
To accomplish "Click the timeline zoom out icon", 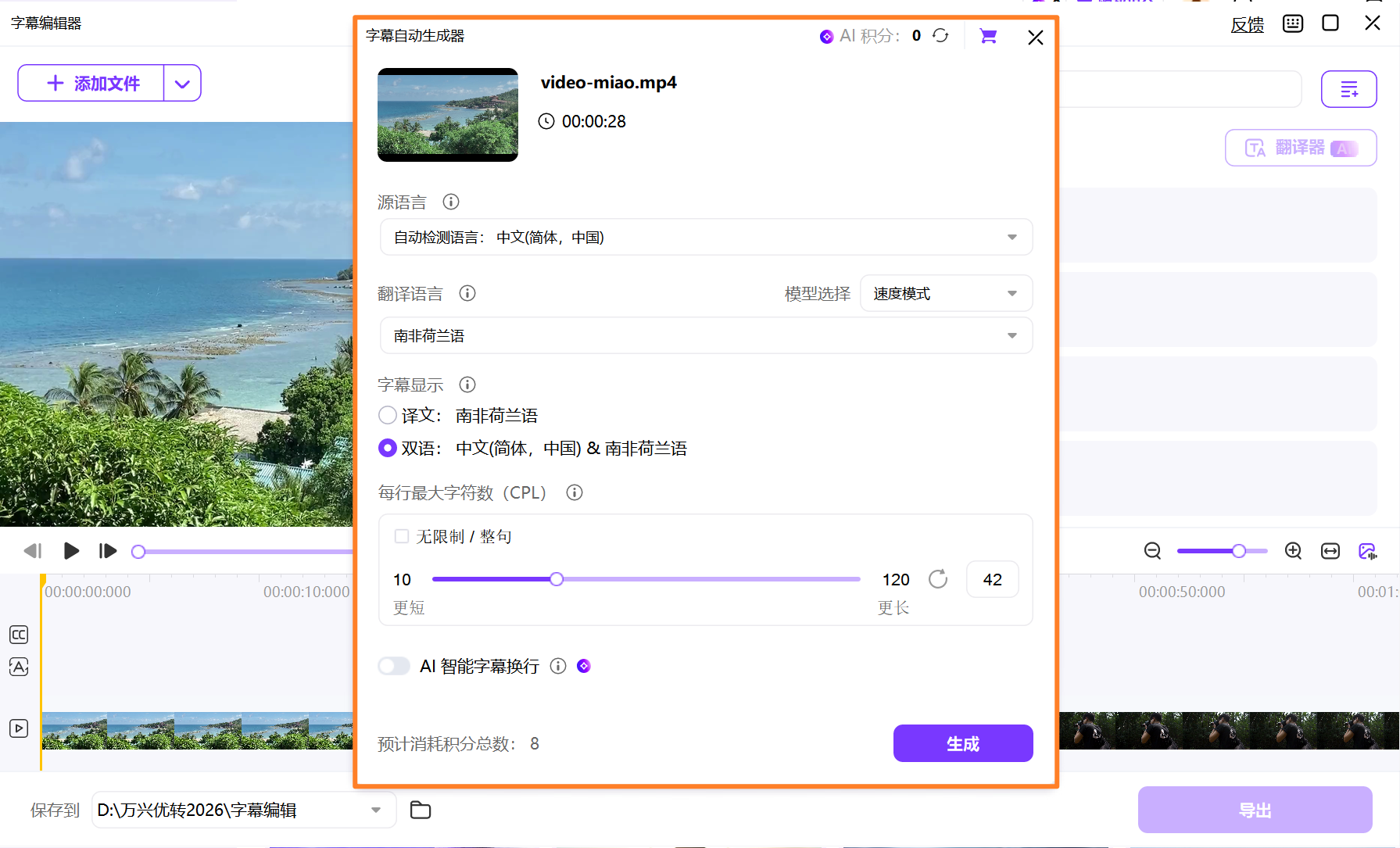I will point(1152,551).
